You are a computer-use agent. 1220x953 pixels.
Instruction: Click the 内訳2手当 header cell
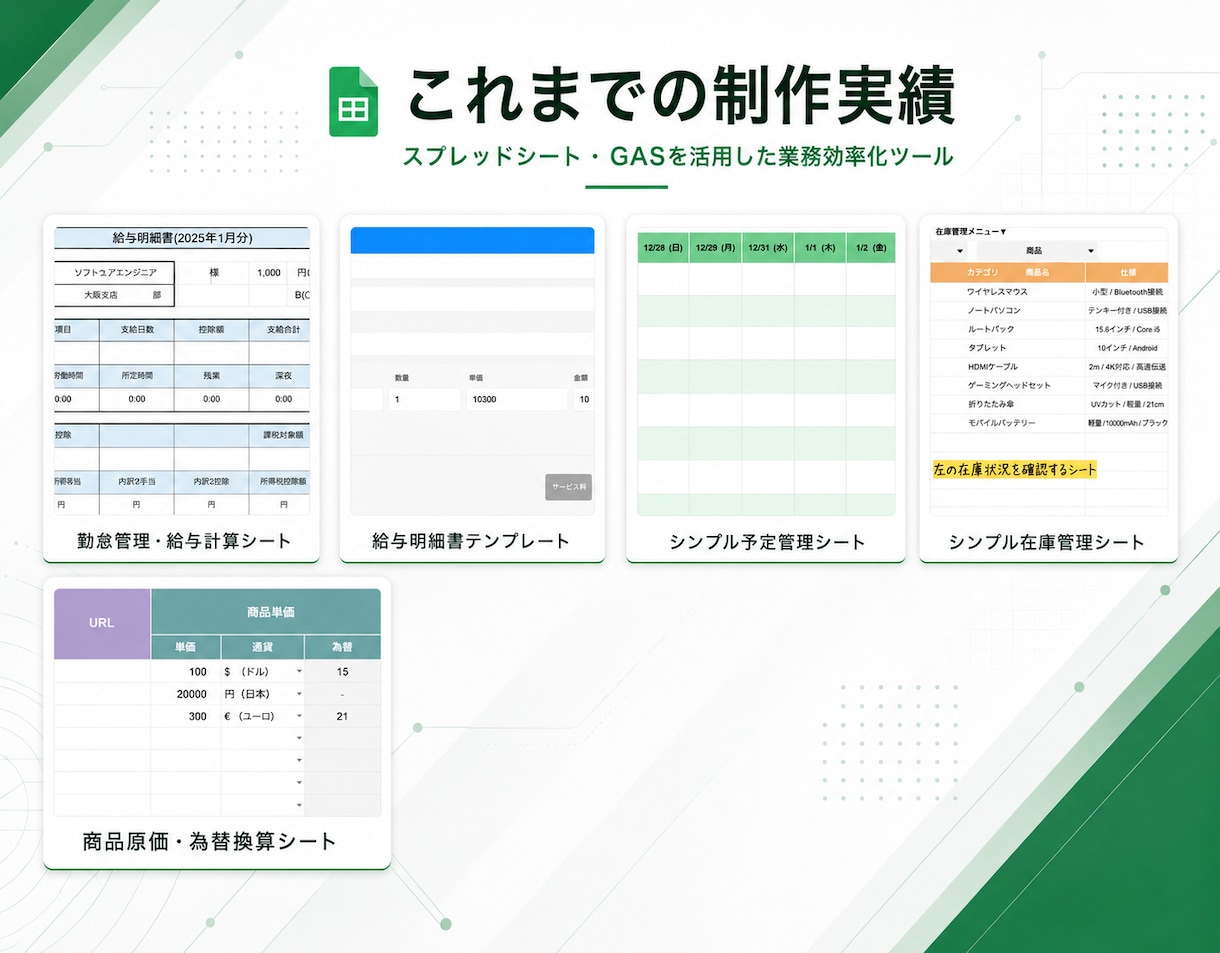click(x=137, y=481)
